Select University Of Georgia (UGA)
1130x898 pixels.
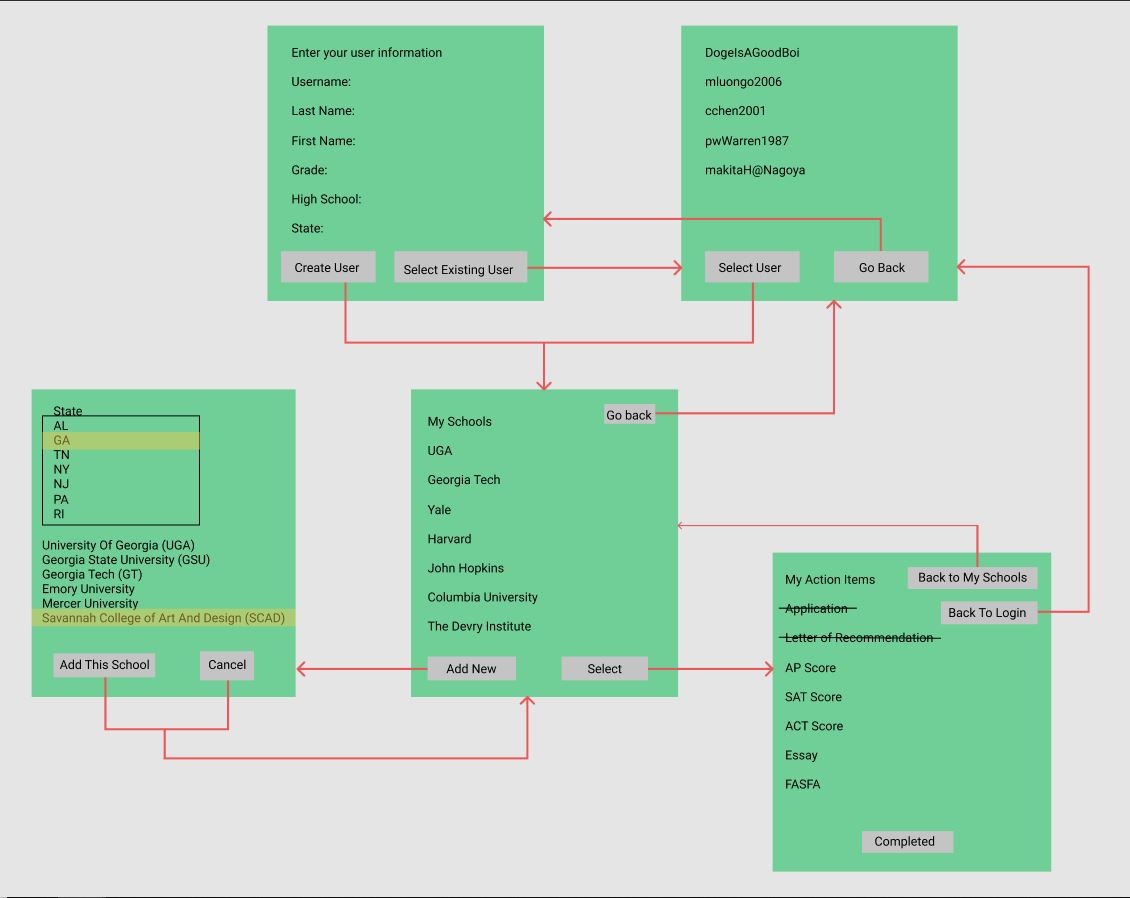tap(118, 545)
